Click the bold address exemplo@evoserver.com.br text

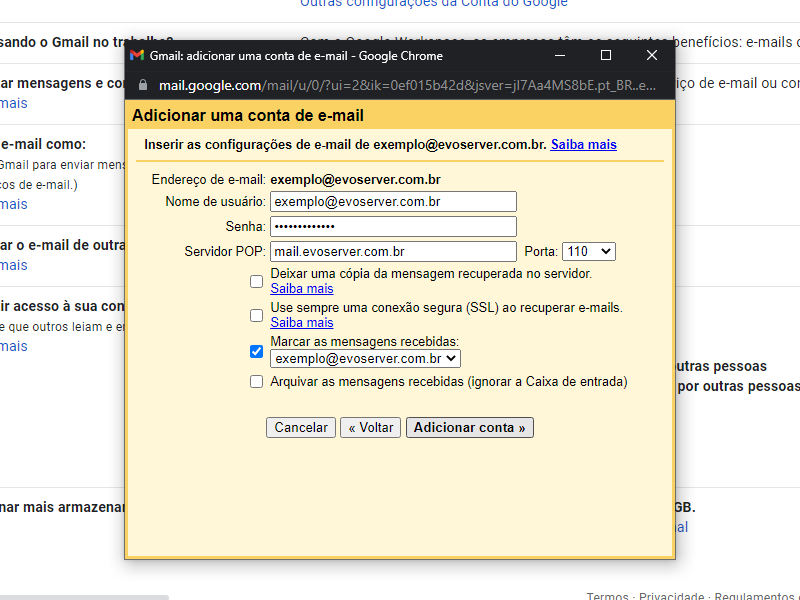[x=356, y=180]
